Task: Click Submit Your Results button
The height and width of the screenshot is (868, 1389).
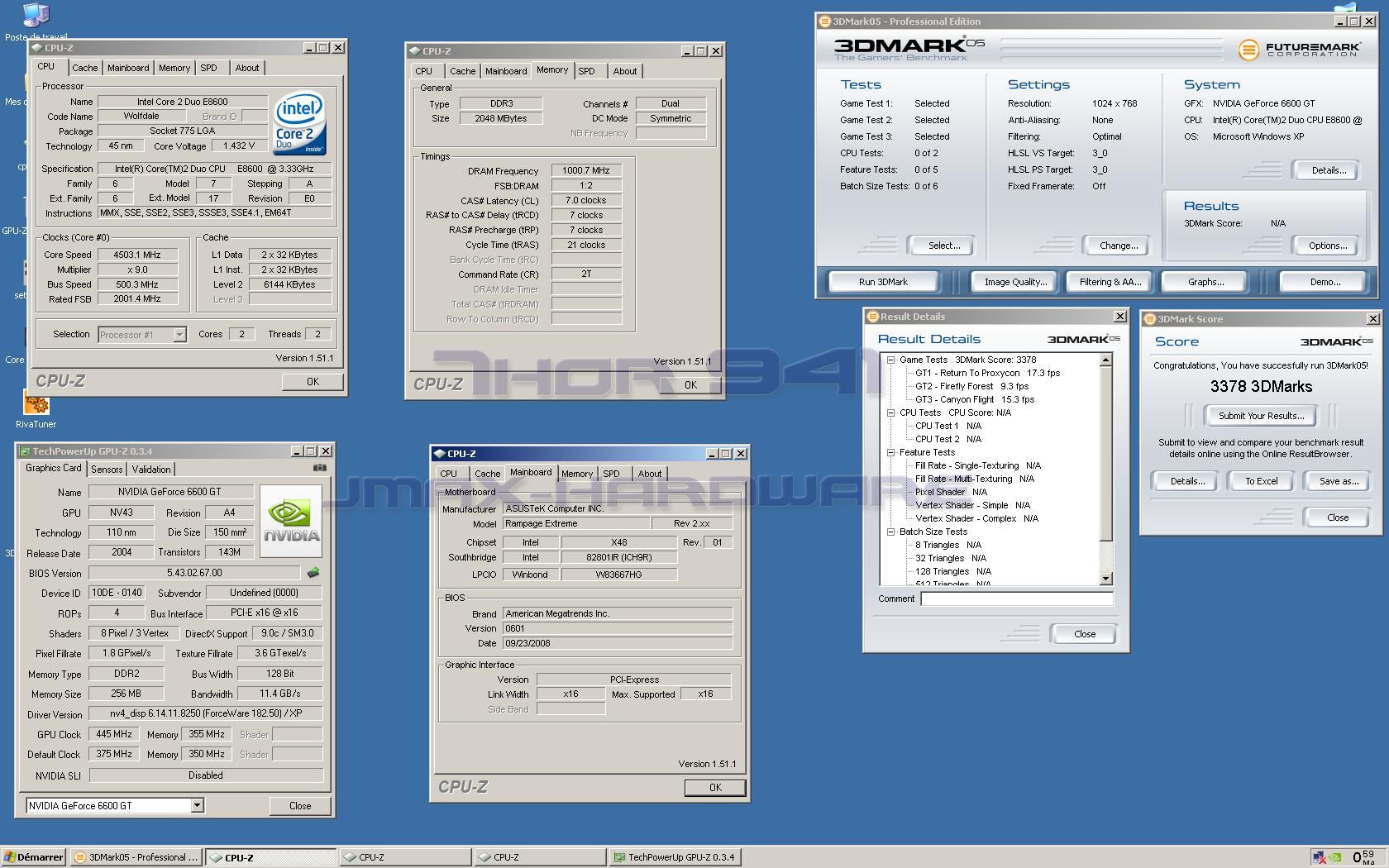Action: coord(1261,416)
